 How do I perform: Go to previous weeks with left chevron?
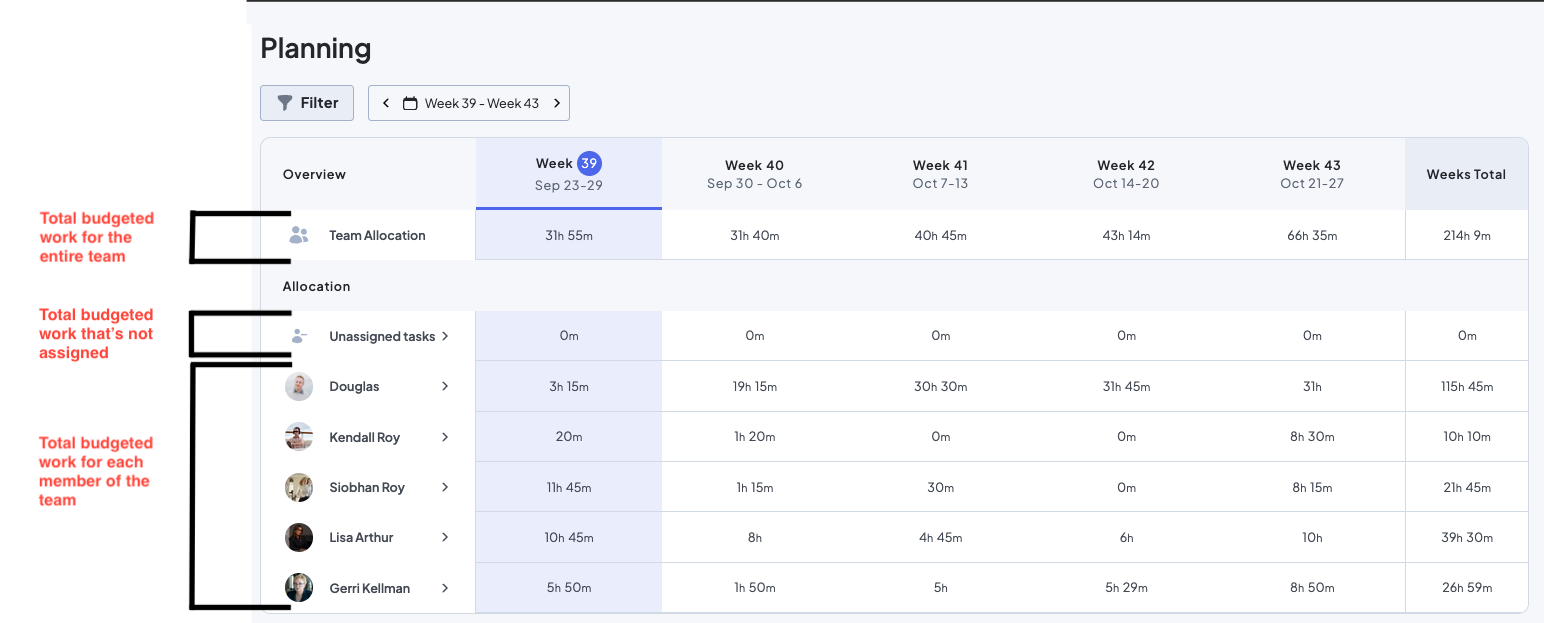386,103
